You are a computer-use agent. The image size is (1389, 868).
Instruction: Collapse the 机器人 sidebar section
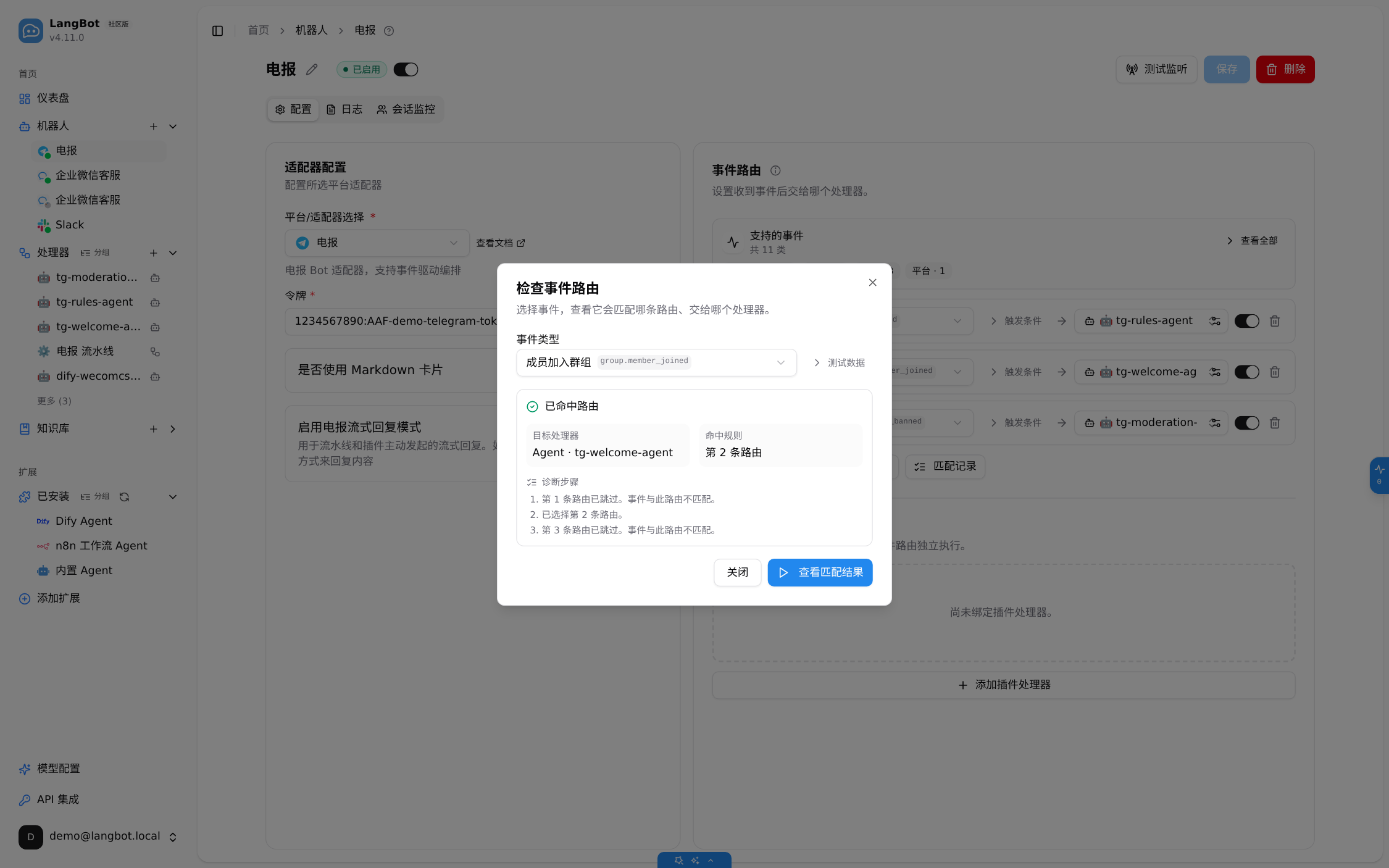[173, 127]
